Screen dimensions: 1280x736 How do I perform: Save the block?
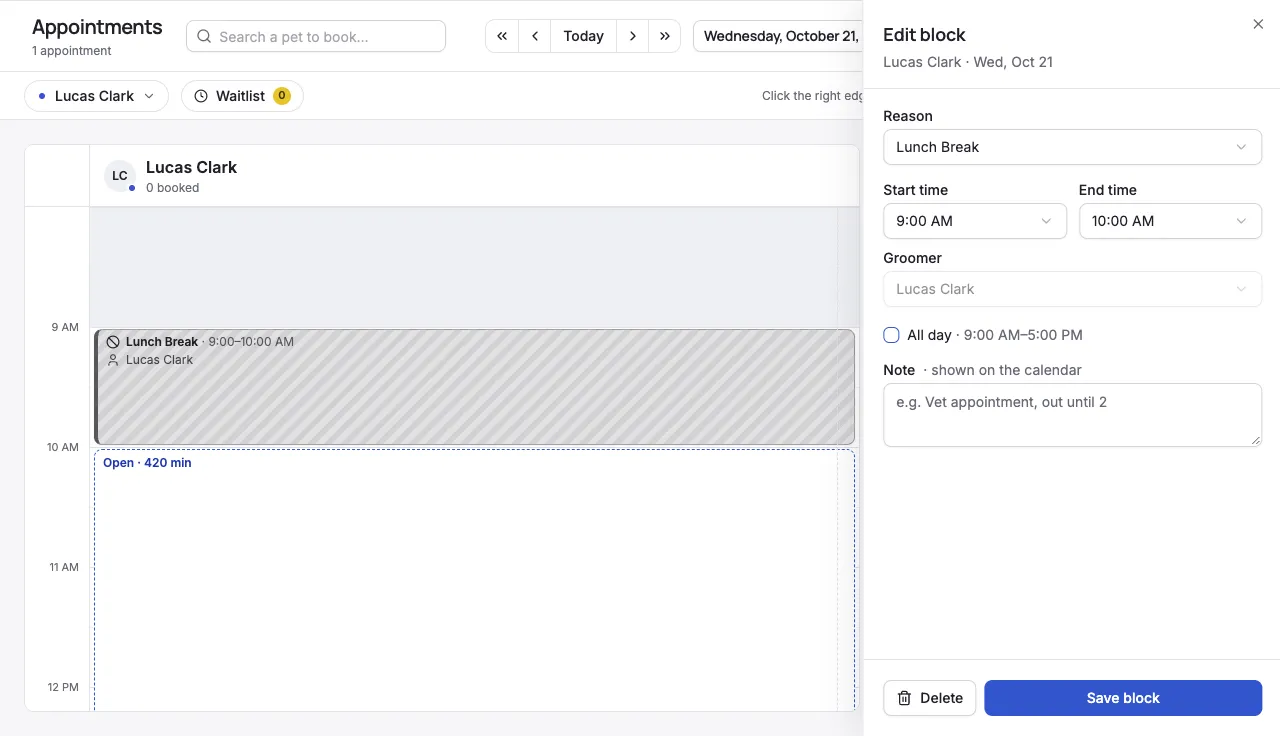click(1123, 698)
